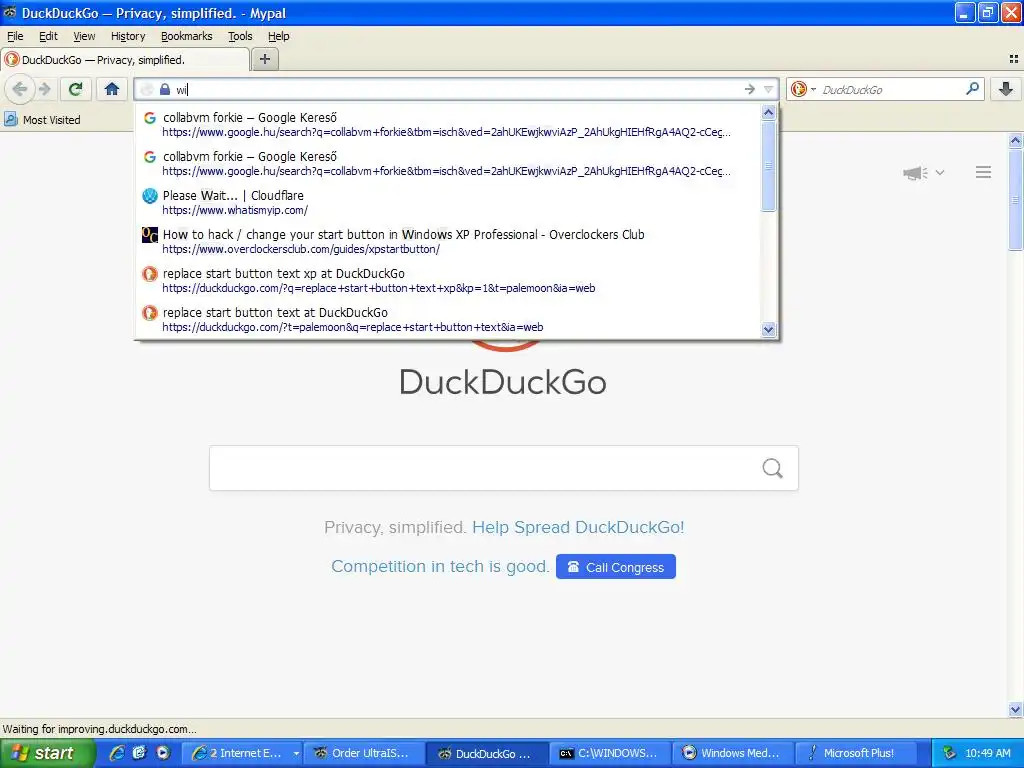This screenshot has height=768, width=1024.
Task: Switch to Microsoft Plus! taskbar button
Action: (857, 753)
